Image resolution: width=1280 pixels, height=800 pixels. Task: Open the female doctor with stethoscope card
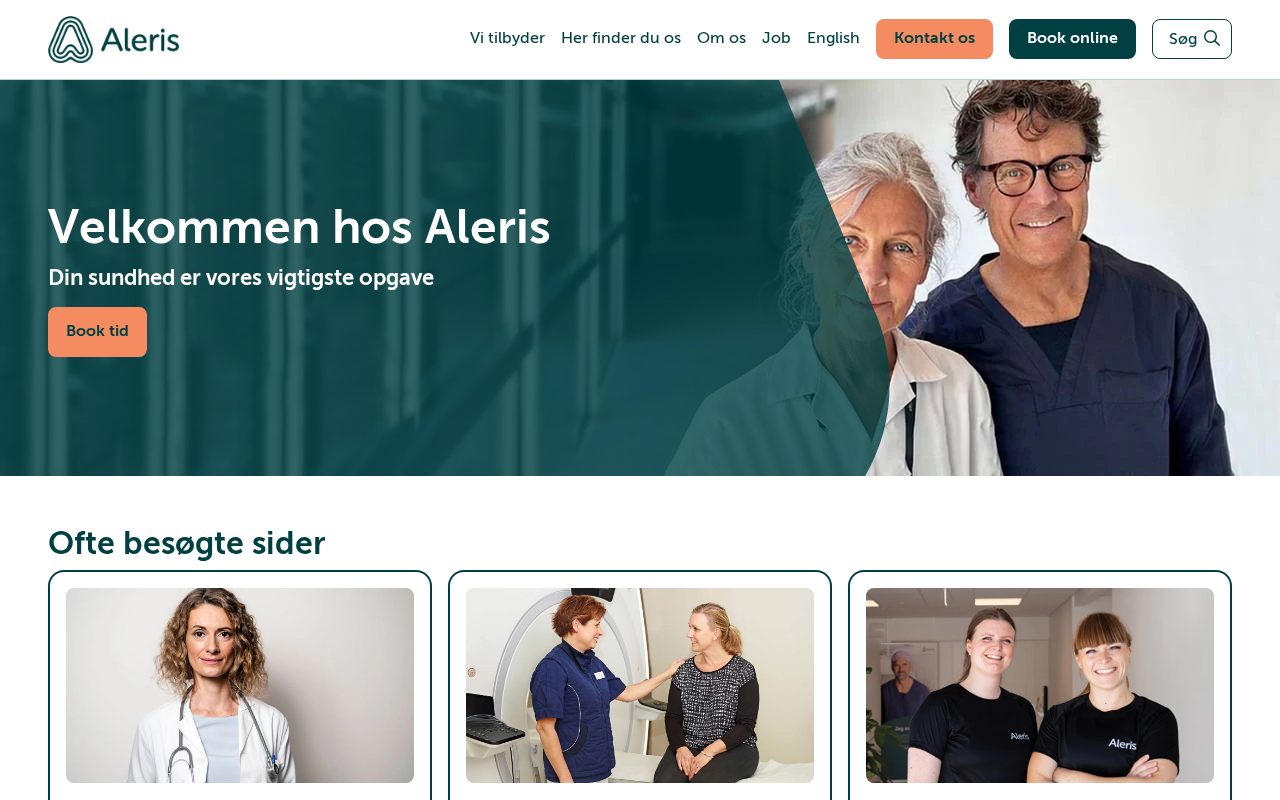[x=240, y=685]
